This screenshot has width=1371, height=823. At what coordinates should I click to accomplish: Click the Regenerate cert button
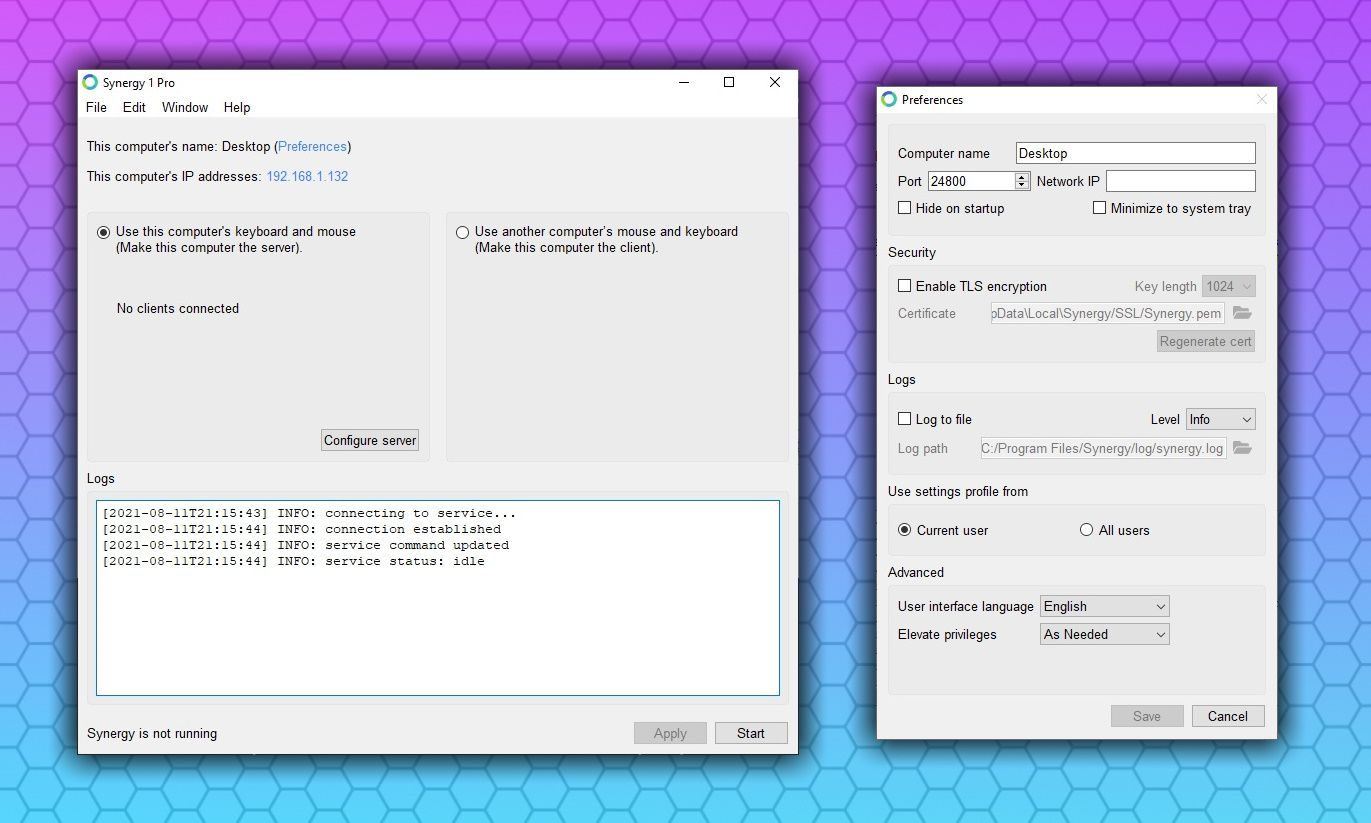[1206, 341]
